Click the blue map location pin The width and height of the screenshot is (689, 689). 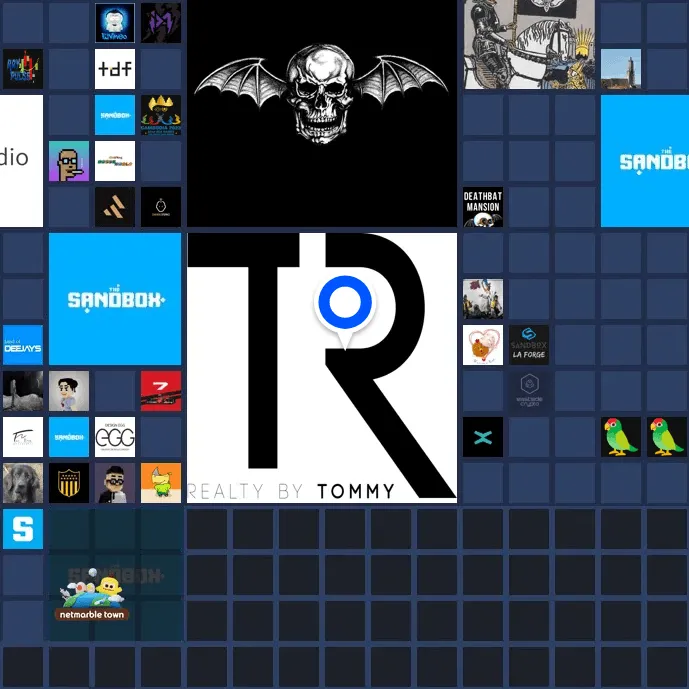(345, 312)
